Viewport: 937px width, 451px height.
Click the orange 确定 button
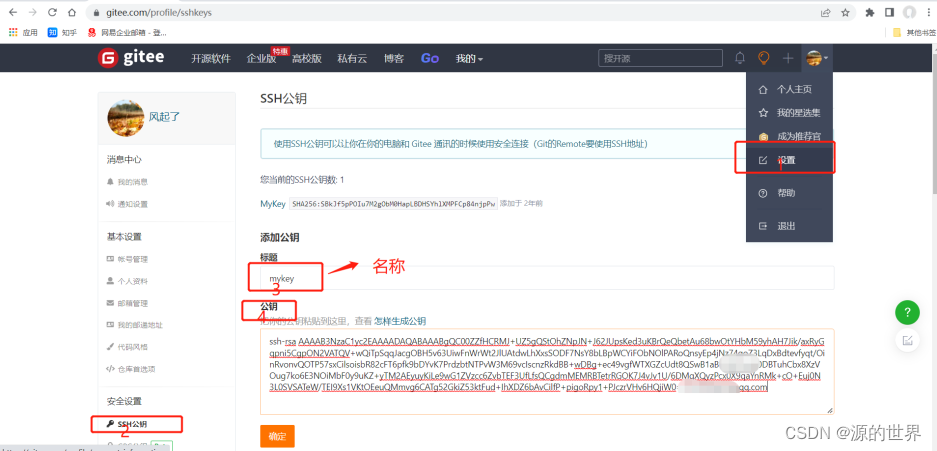click(x=277, y=436)
